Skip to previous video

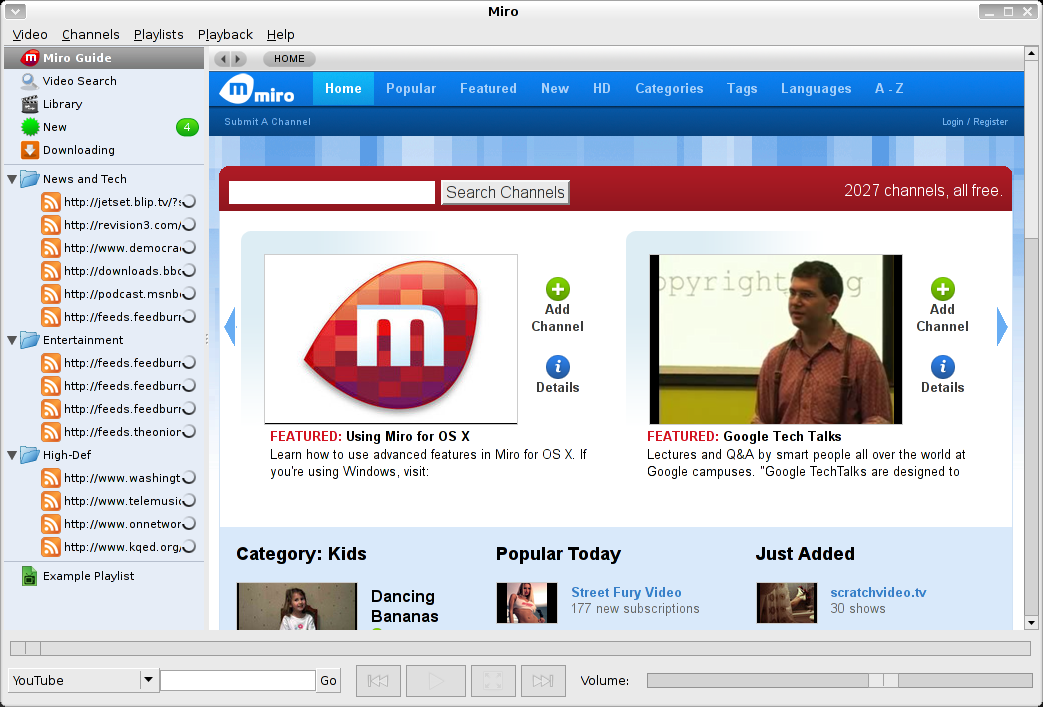378,680
